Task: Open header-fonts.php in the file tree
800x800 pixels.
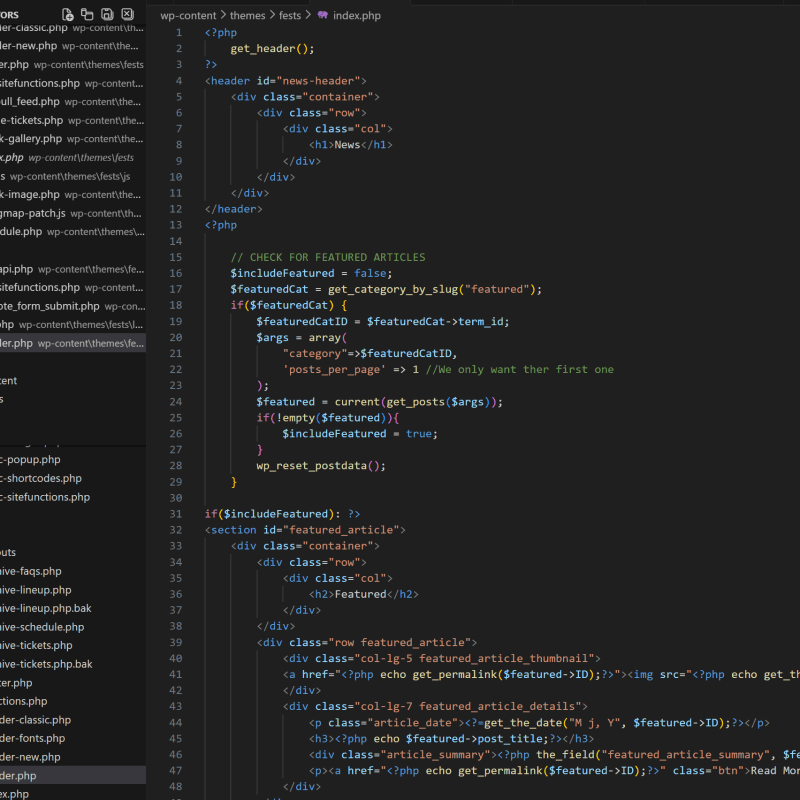Action: 35,738
